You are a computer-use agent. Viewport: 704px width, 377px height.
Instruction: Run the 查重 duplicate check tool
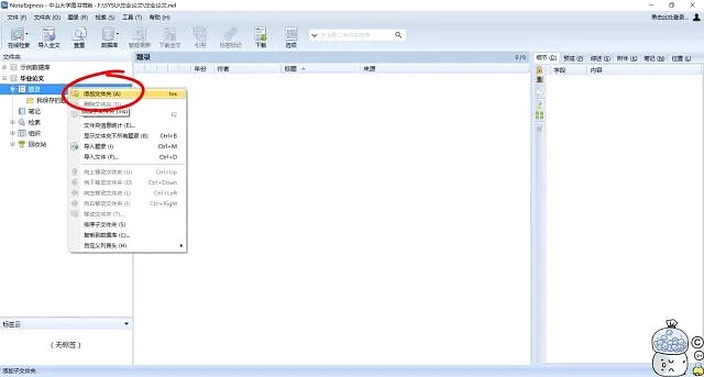point(79,38)
